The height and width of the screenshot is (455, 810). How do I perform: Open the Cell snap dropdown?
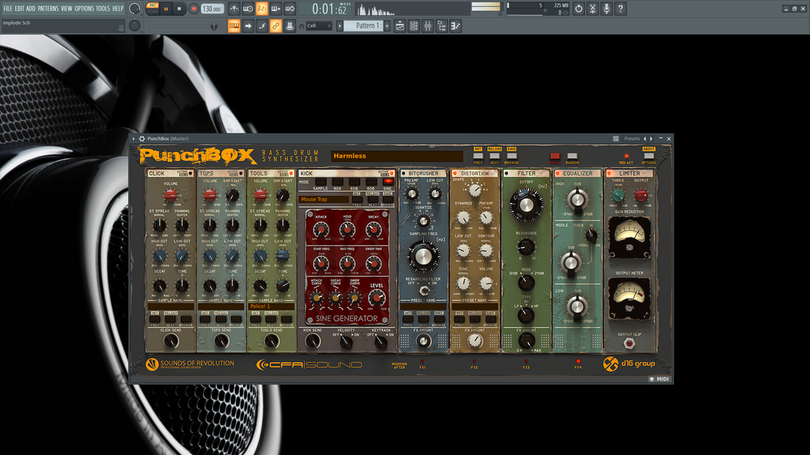tap(318, 26)
